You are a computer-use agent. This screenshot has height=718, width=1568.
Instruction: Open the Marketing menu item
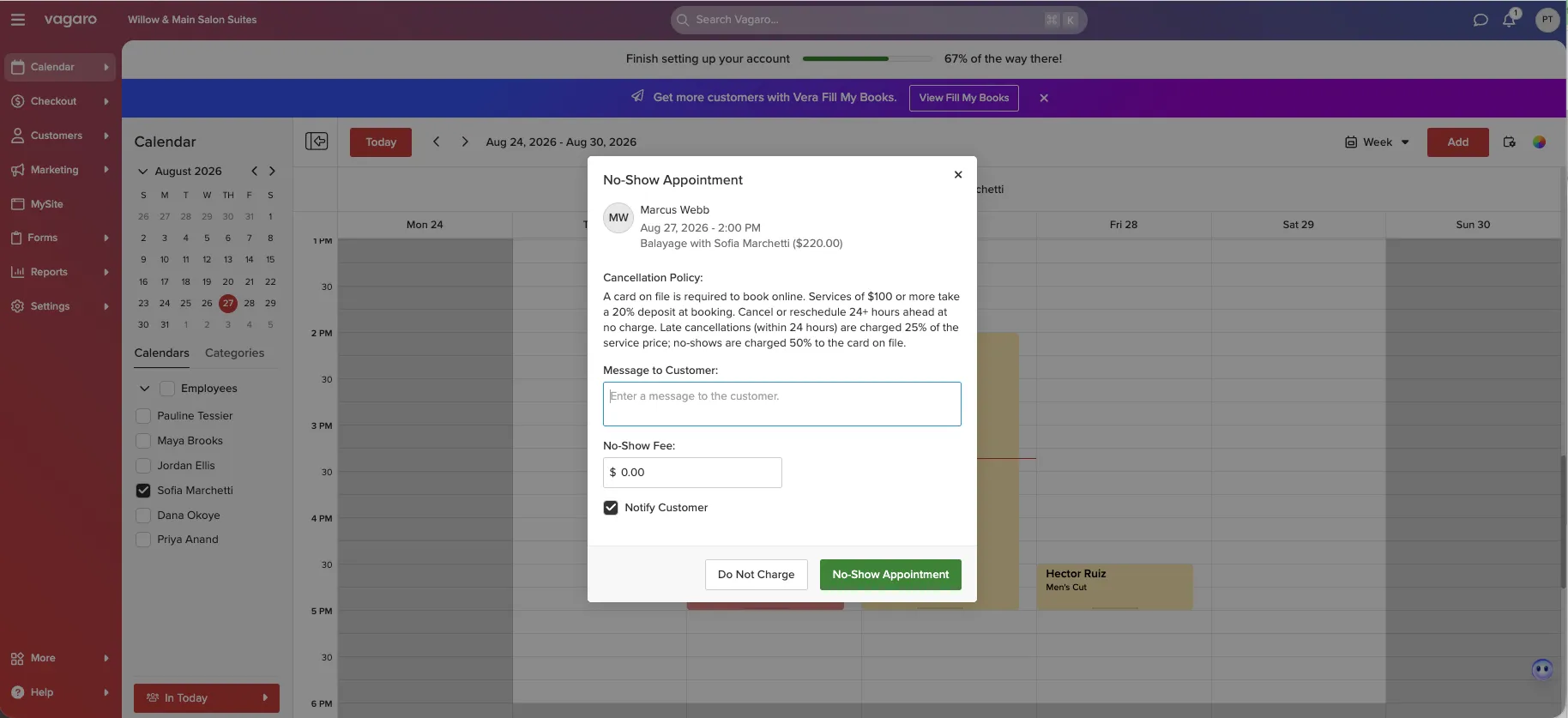[60, 170]
